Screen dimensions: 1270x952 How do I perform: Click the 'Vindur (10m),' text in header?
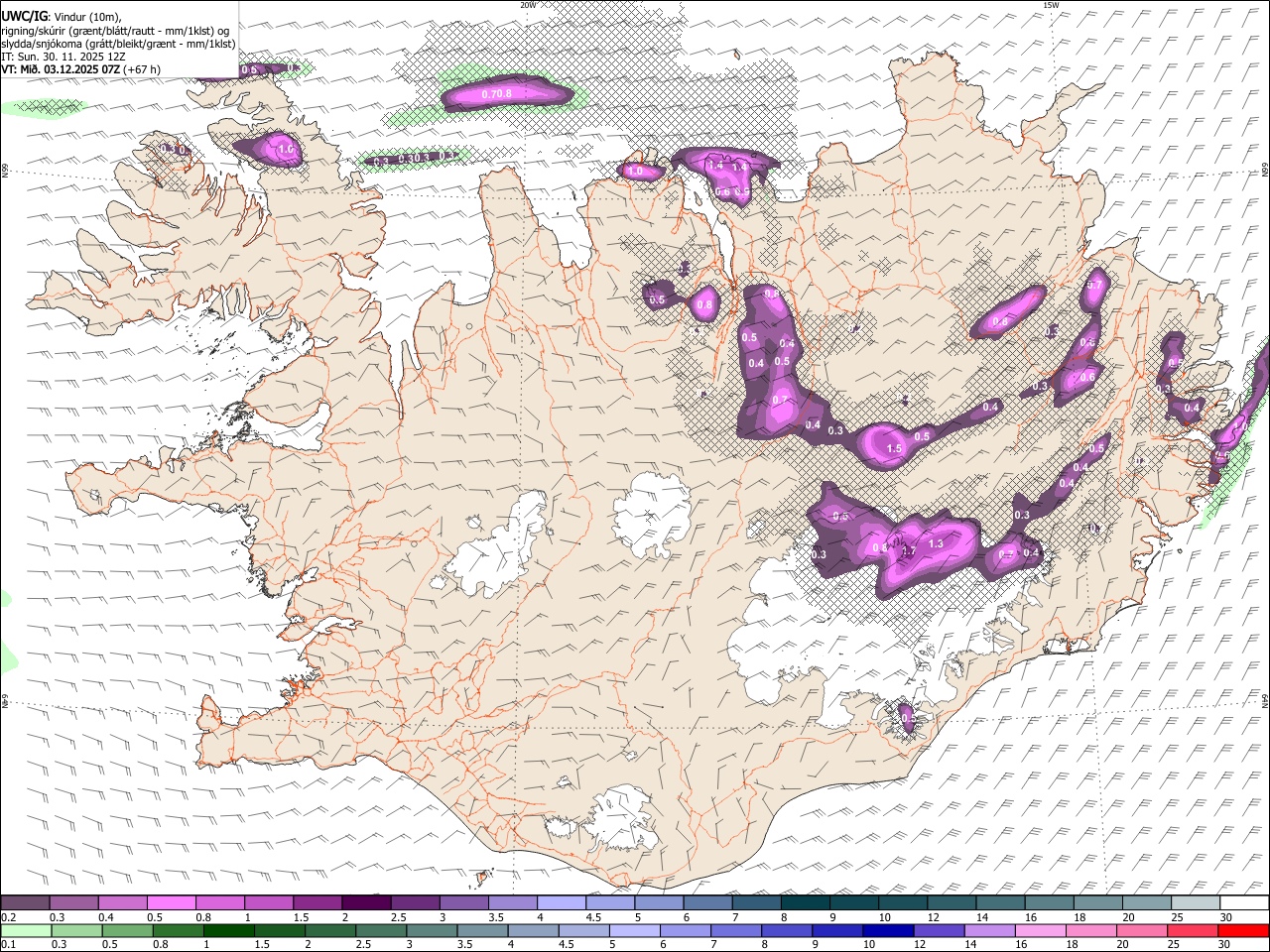coord(87,17)
